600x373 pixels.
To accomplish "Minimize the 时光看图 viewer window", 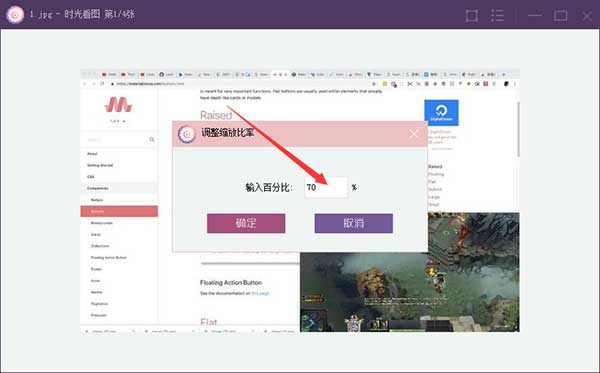I will click(x=535, y=16).
